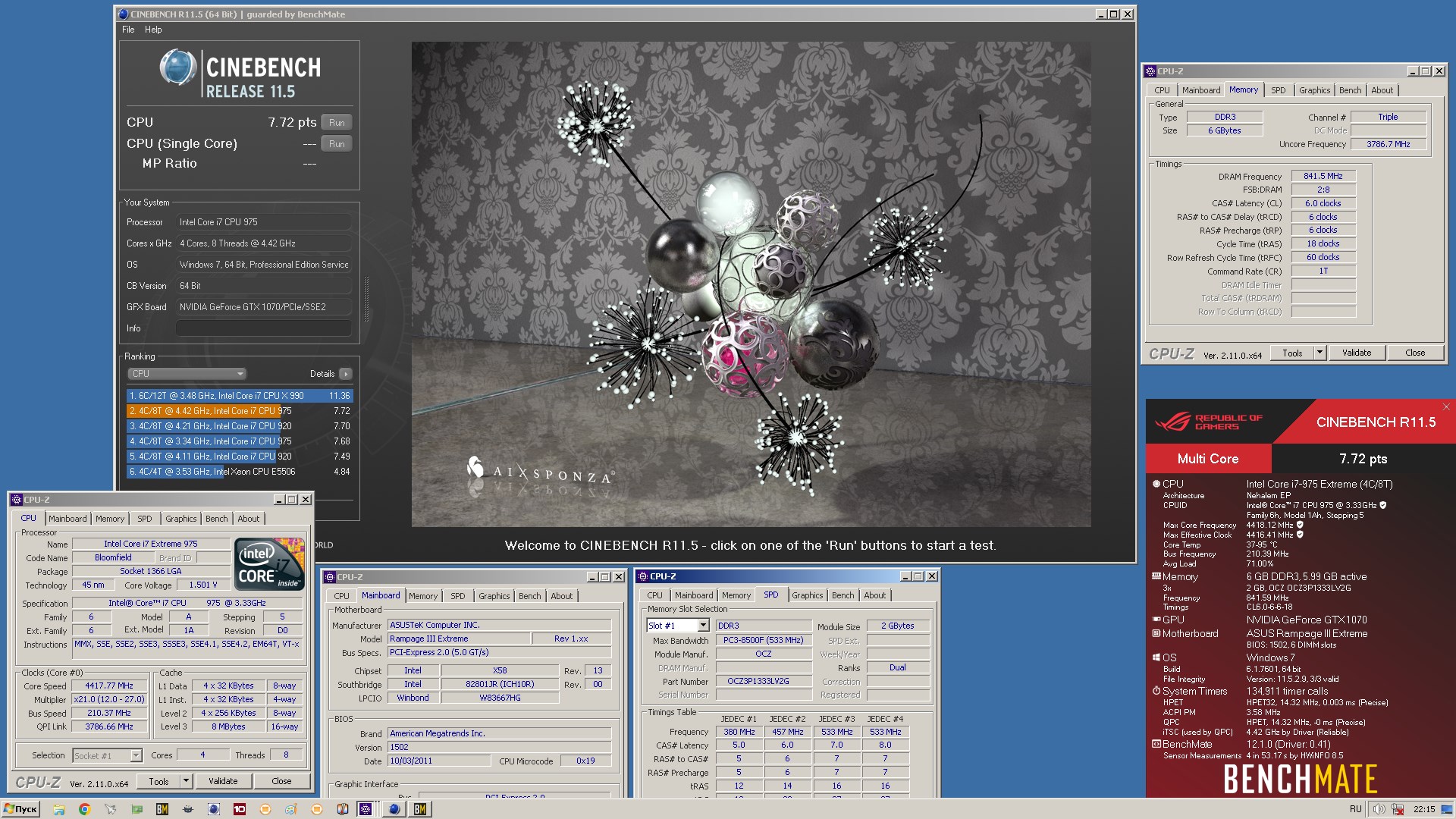Click the green graphics card taskbar icon
This screenshot has width=1456, height=819.
click(136, 809)
